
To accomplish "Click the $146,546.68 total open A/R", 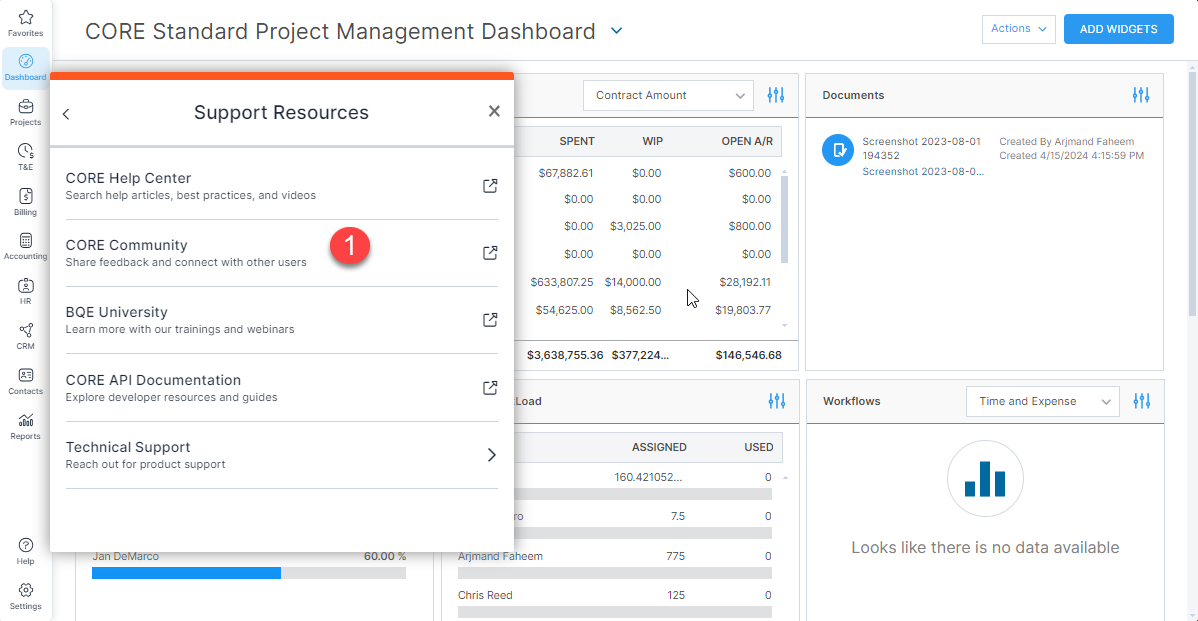I will click(749, 355).
